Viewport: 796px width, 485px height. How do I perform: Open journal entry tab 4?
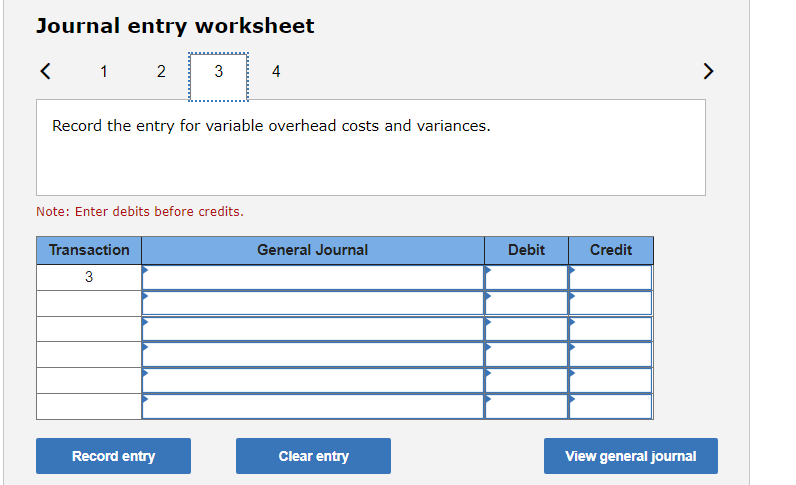pyautogui.click(x=276, y=71)
